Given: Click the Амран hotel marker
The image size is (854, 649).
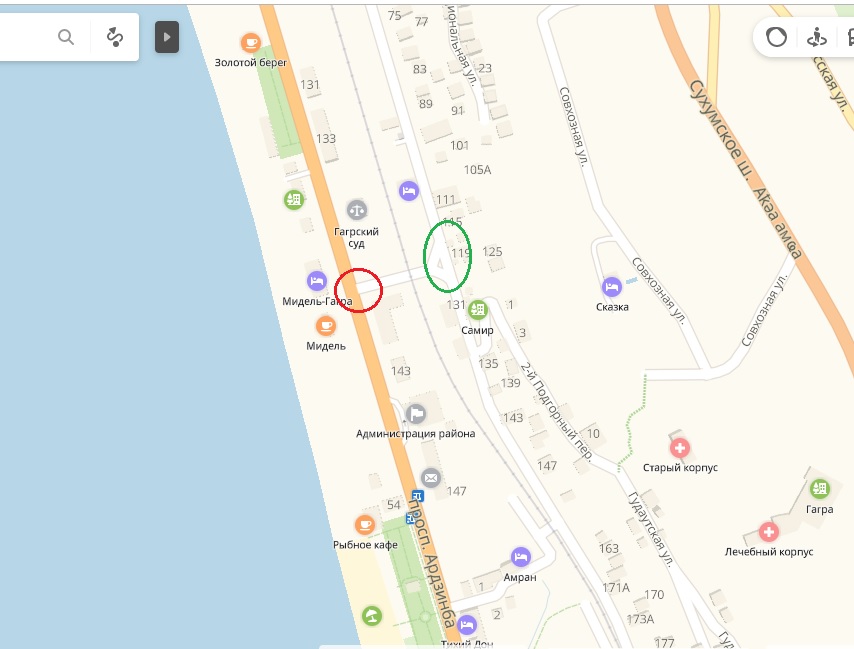Looking at the screenshot, I should (x=521, y=557).
